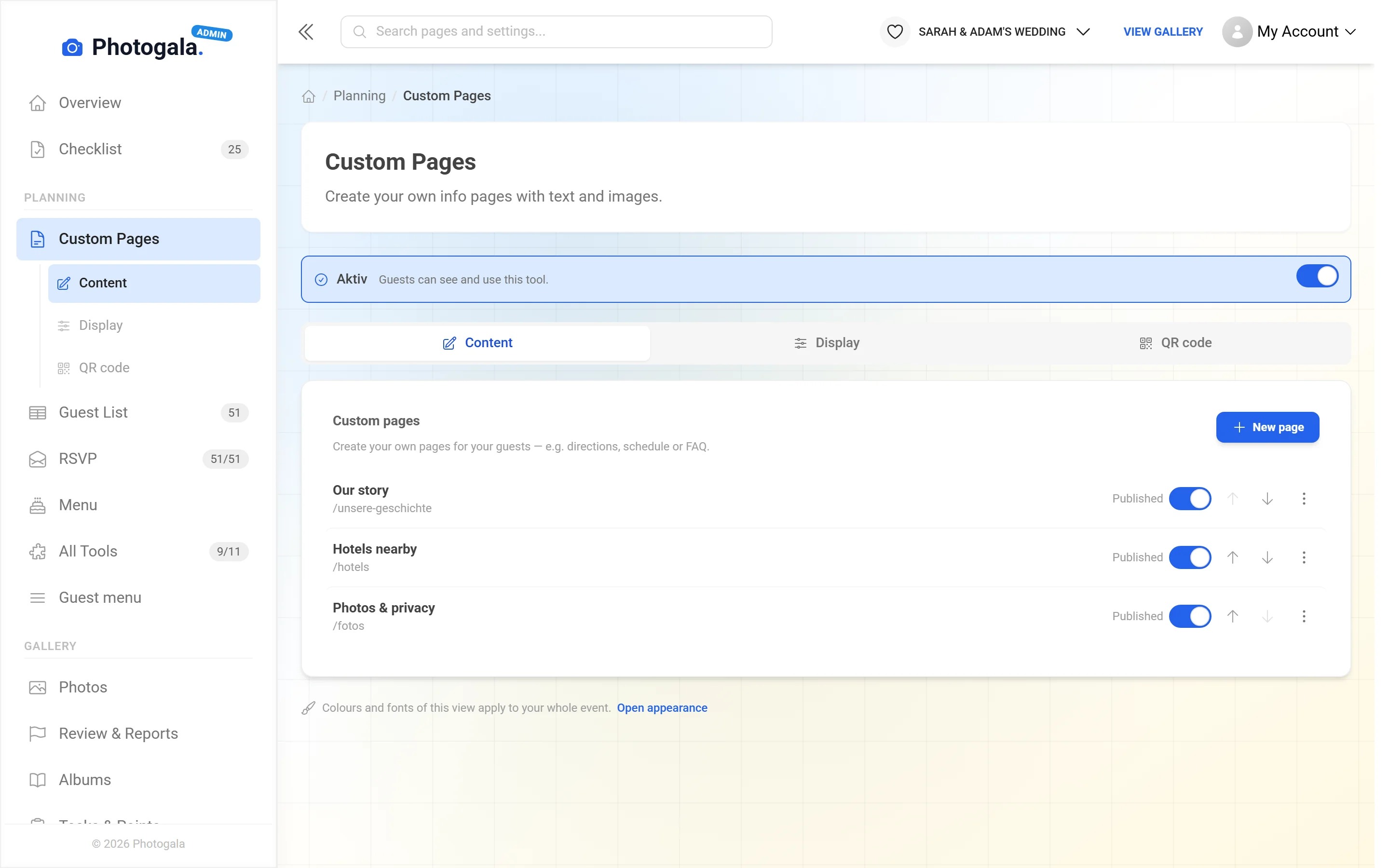
Task: Click the account avatar icon
Action: coord(1237,31)
